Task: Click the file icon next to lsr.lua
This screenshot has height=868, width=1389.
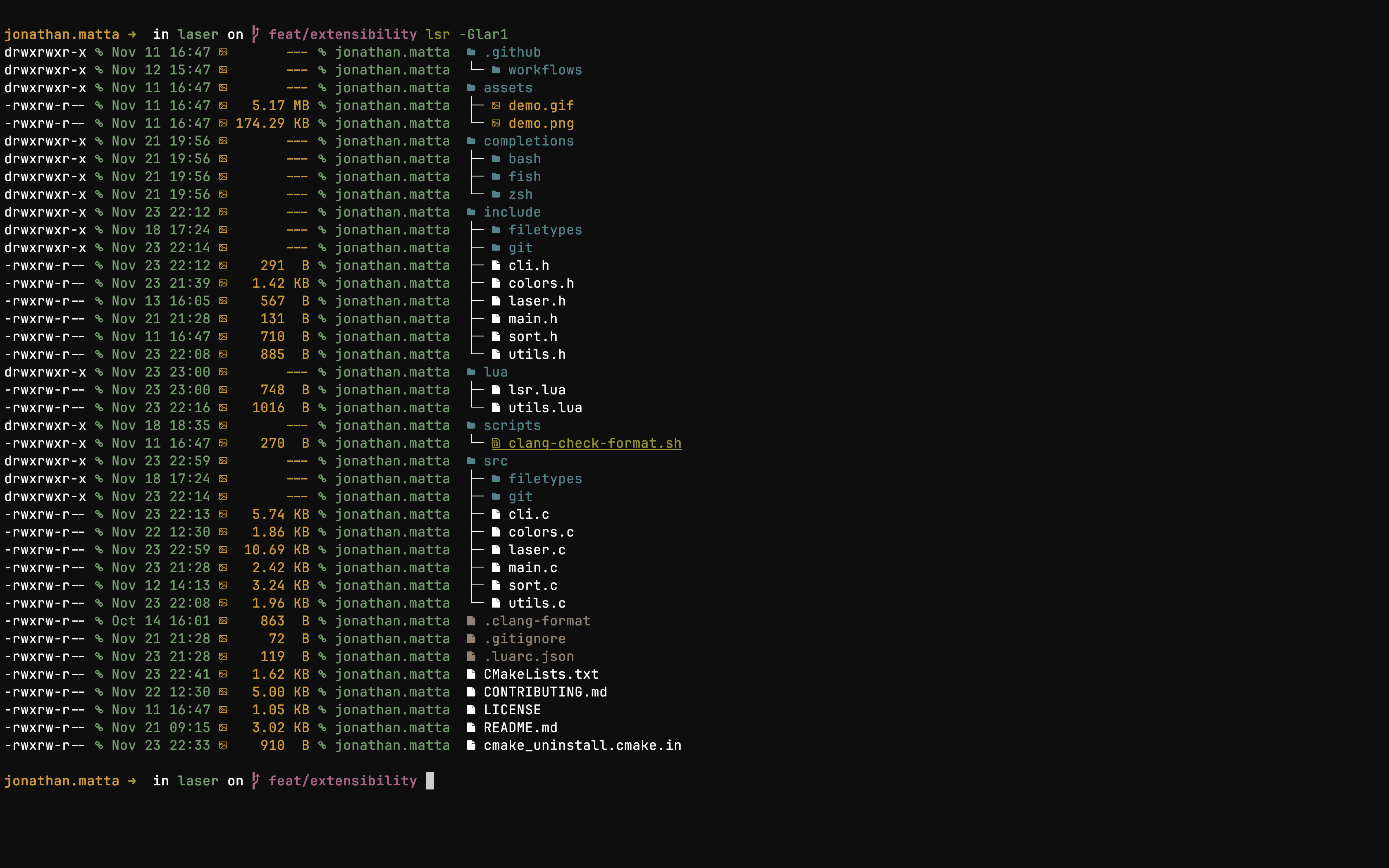Action: click(496, 390)
